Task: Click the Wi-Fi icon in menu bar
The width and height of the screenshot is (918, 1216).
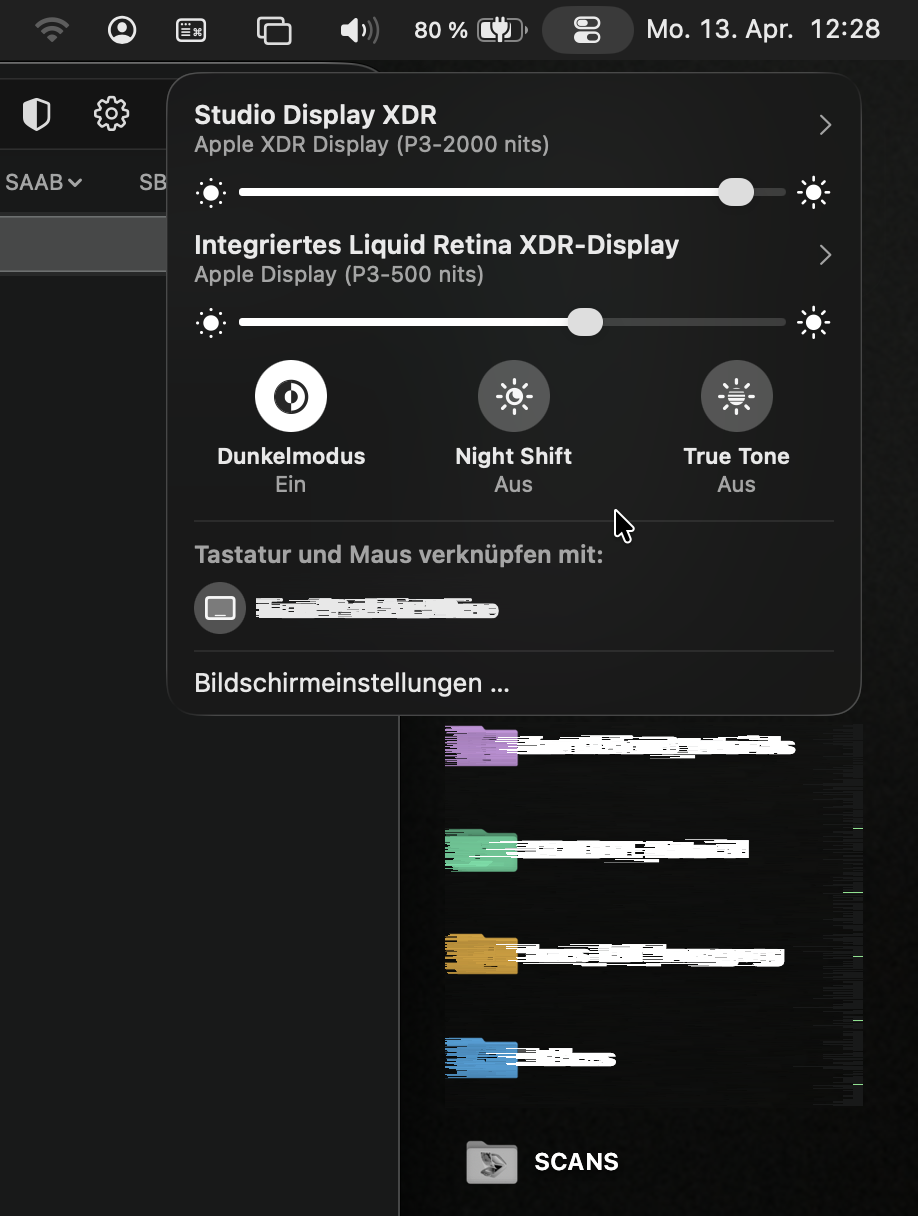Action: [52, 30]
